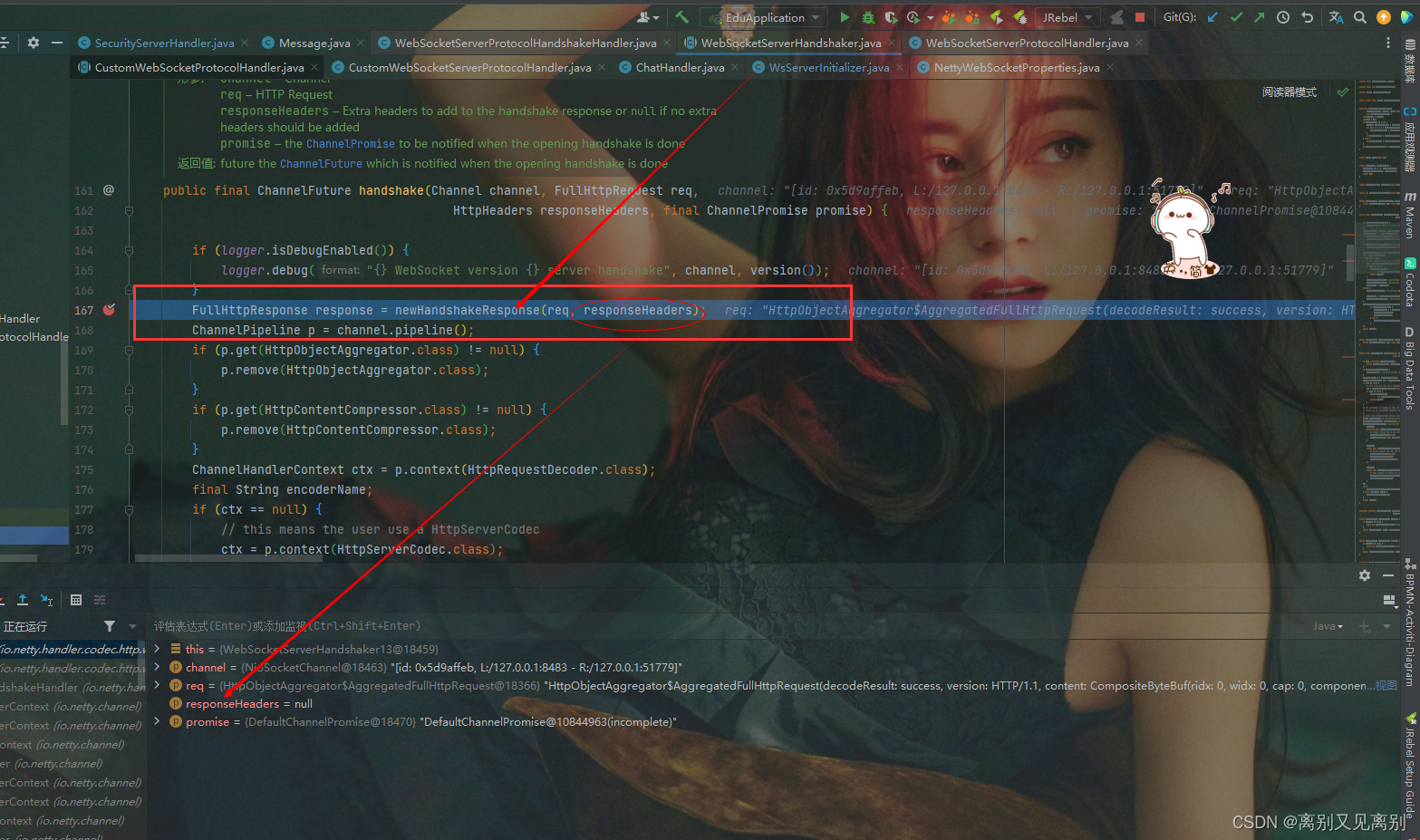Click the ChannelFuture link in documentation

click(321, 163)
